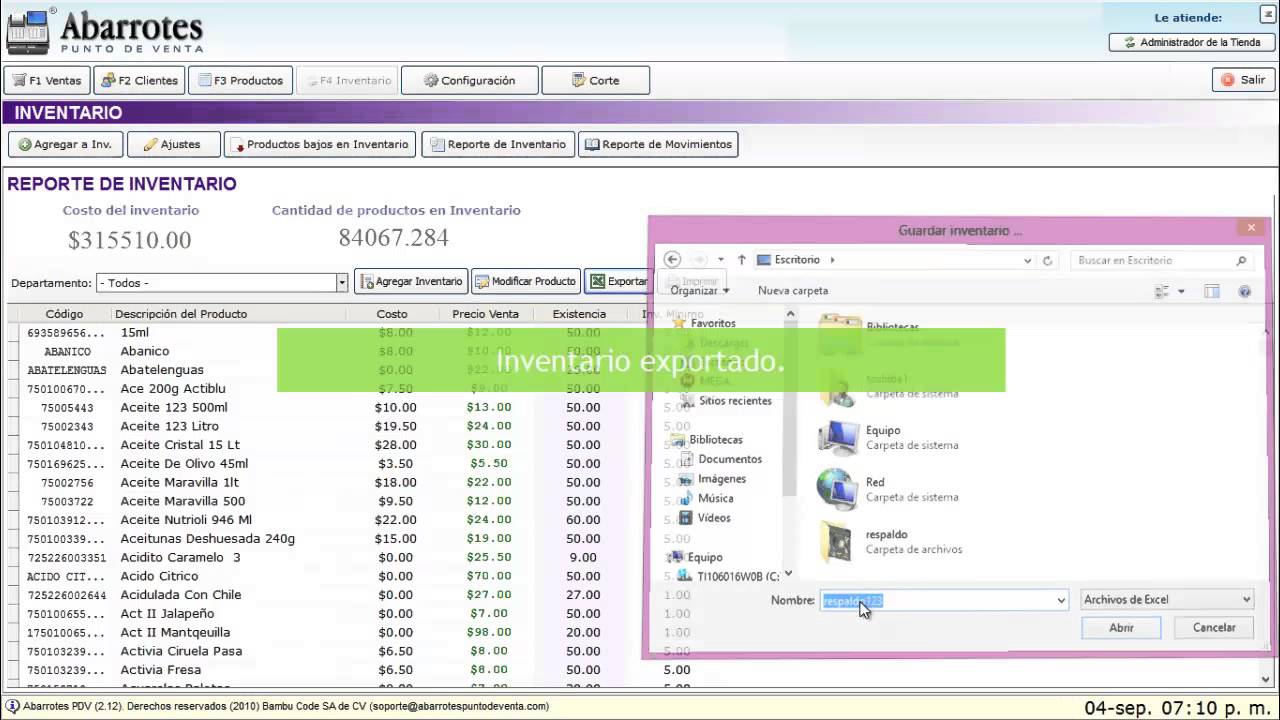Click the Cancelar button

coord(1214,628)
